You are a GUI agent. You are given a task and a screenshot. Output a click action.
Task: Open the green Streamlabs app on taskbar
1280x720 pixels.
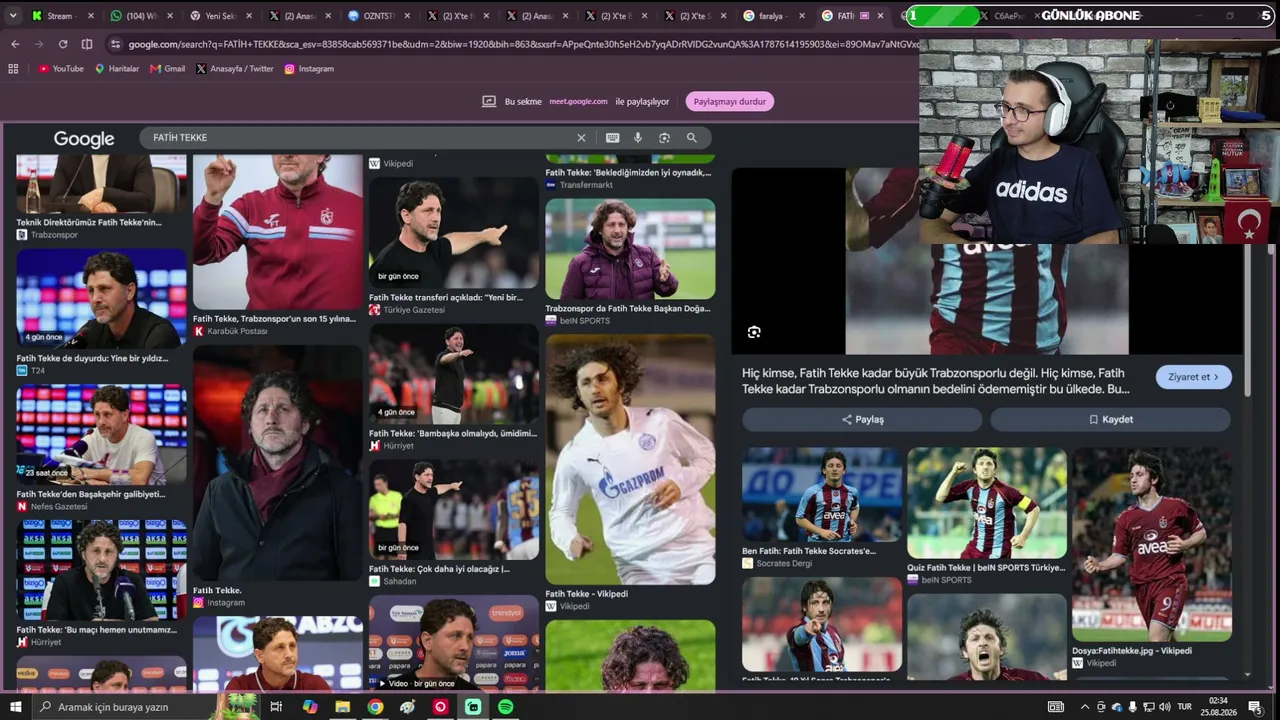click(x=473, y=707)
